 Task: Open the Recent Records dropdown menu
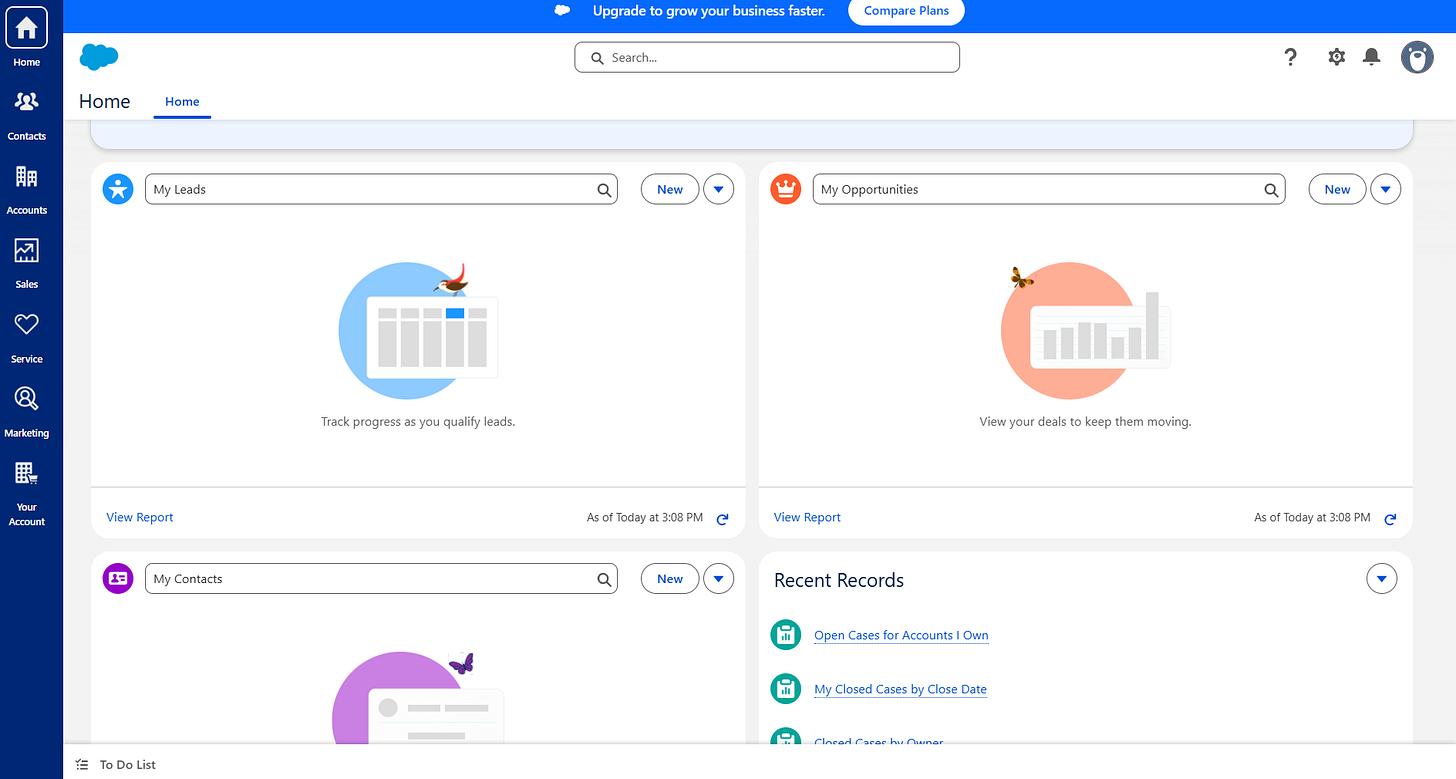(x=1381, y=578)
